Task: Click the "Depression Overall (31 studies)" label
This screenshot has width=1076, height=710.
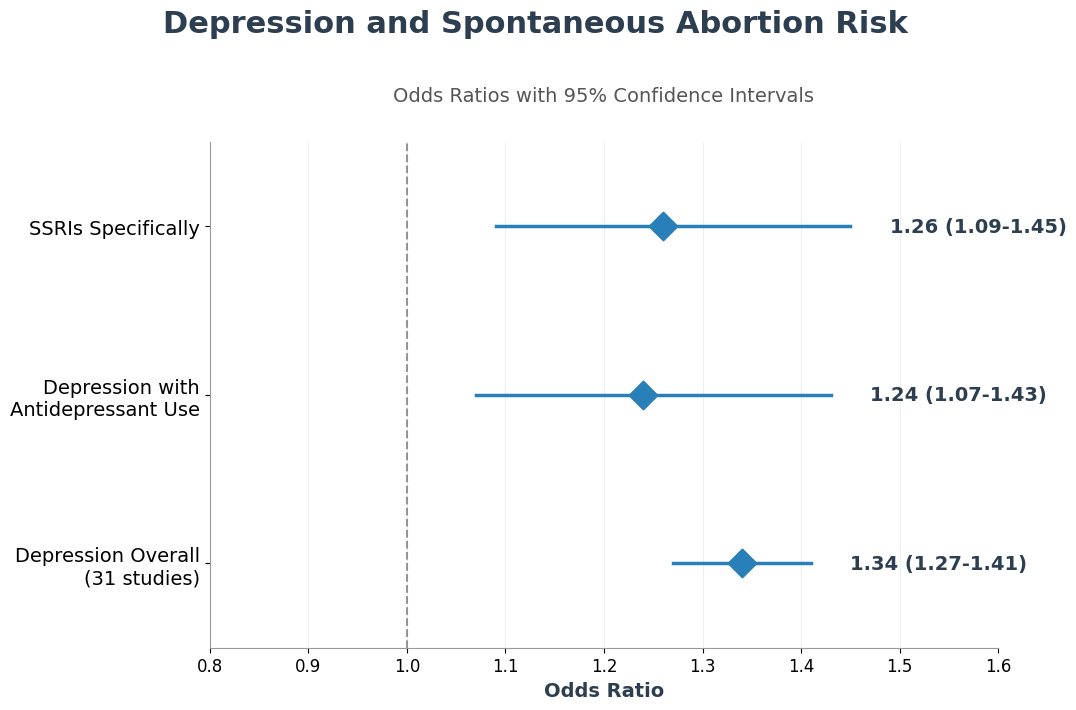Action: tap(107, 567)
